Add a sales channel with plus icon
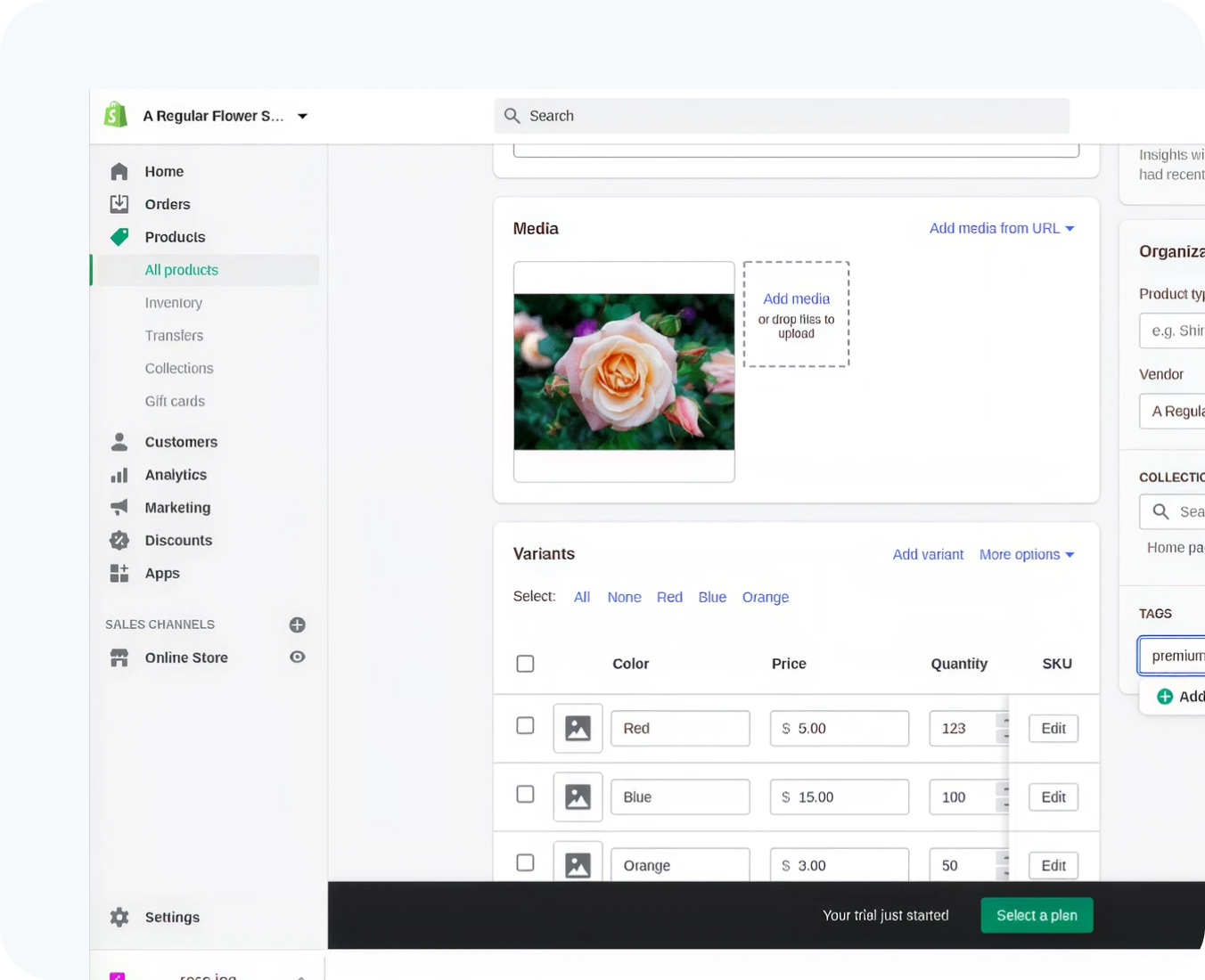The width and height of the screenshot is (1205, 980). point(298,625)
